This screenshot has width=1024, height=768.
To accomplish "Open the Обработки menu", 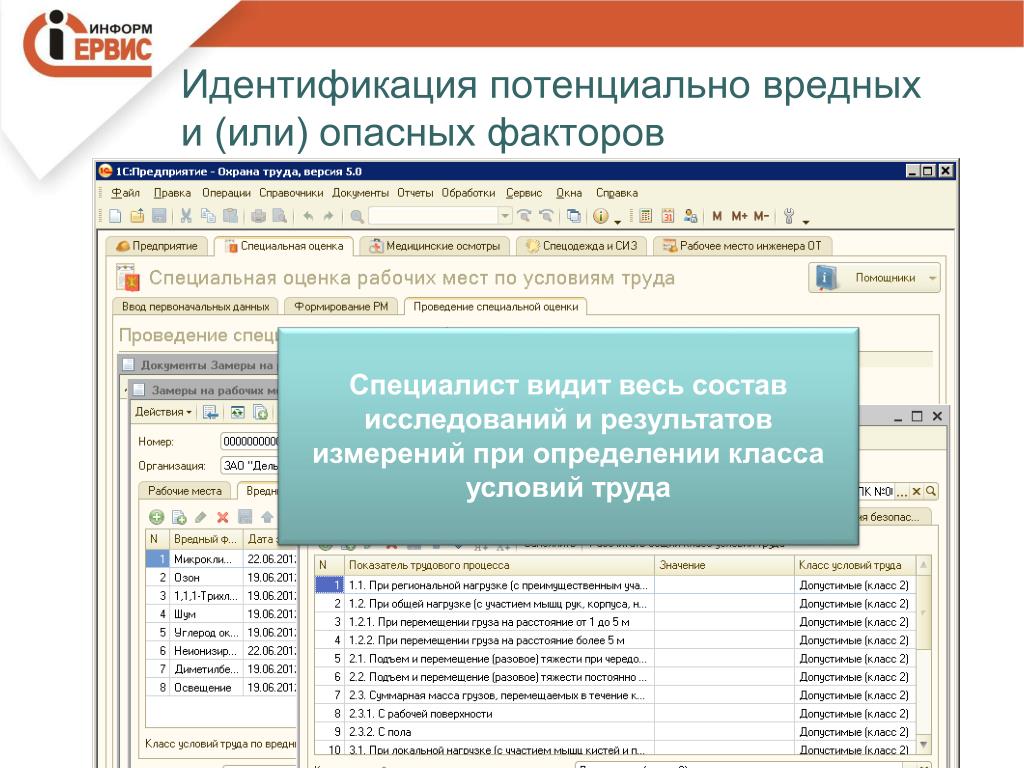I will click(x=468, y=193).
